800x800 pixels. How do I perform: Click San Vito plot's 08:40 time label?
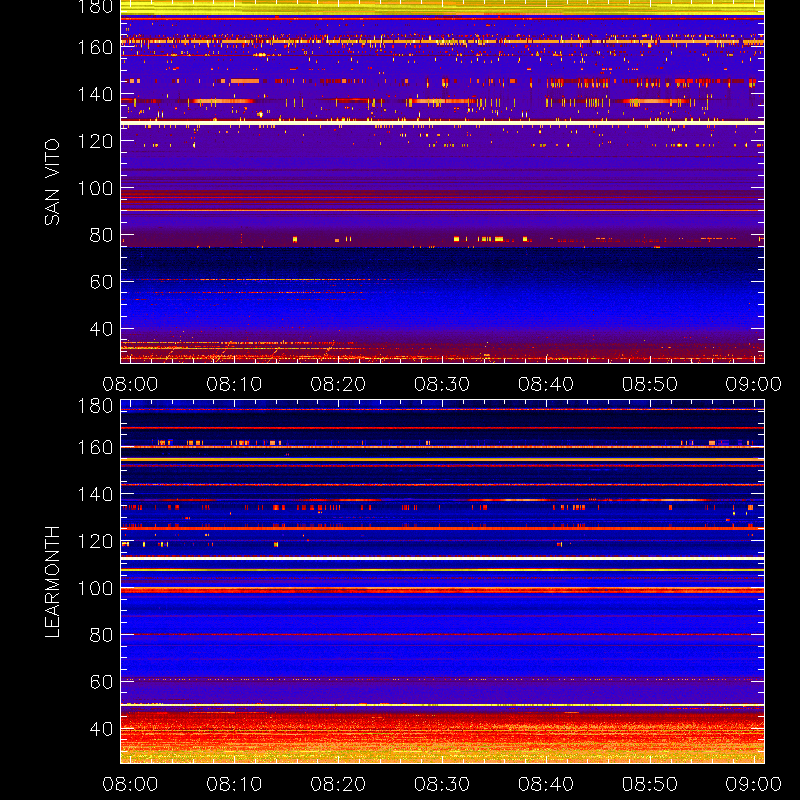(546, 384)
